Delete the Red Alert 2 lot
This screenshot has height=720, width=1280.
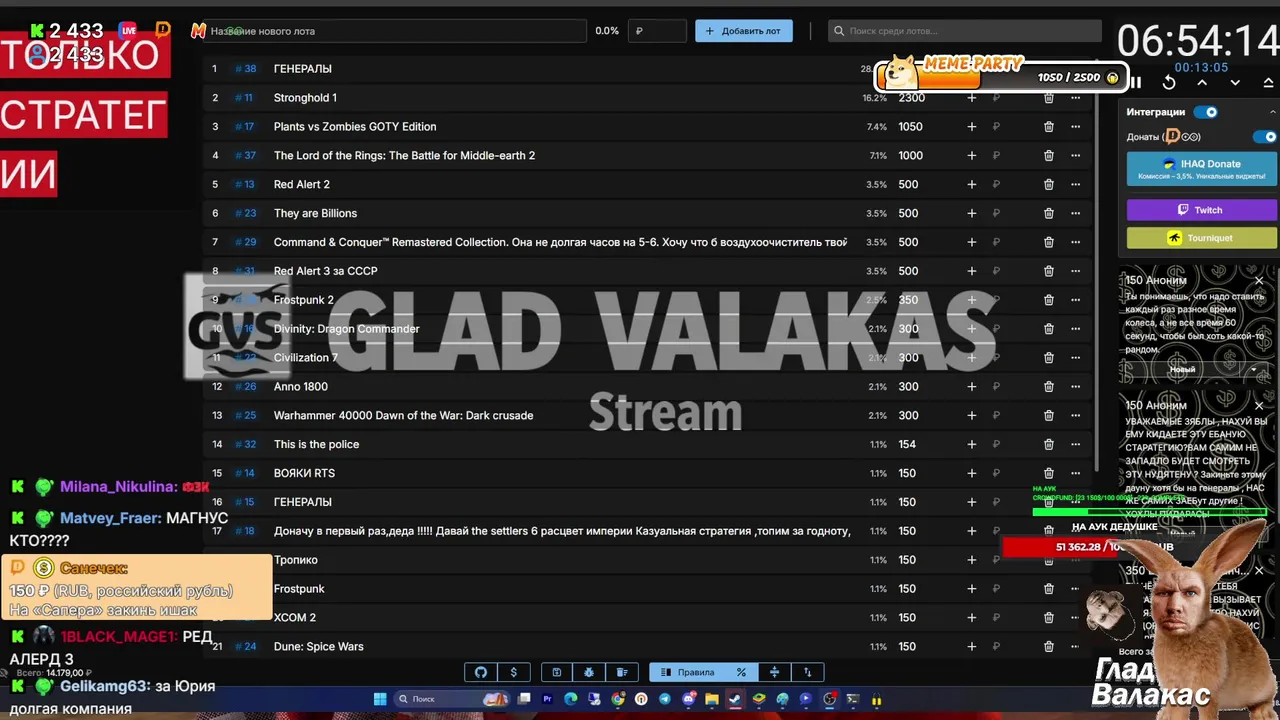tap(1048, 184)
